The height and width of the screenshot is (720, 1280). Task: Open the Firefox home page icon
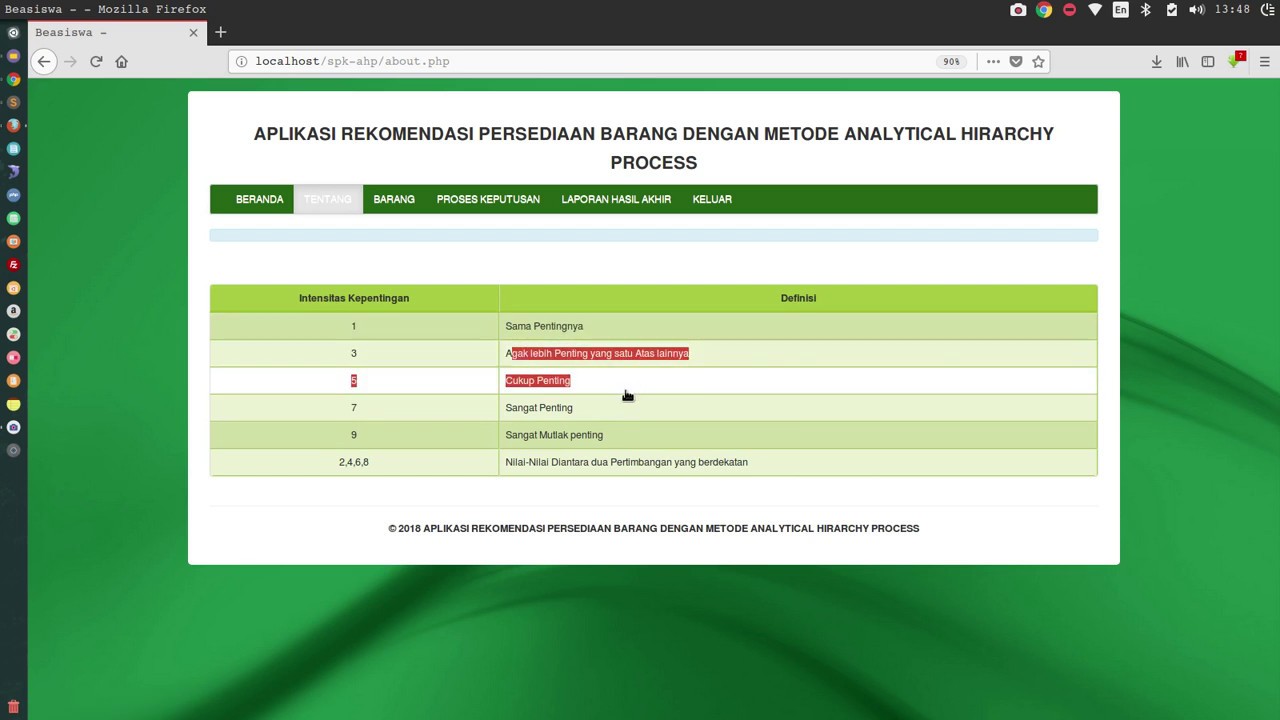pyautogui.click(x=121, y=61)
